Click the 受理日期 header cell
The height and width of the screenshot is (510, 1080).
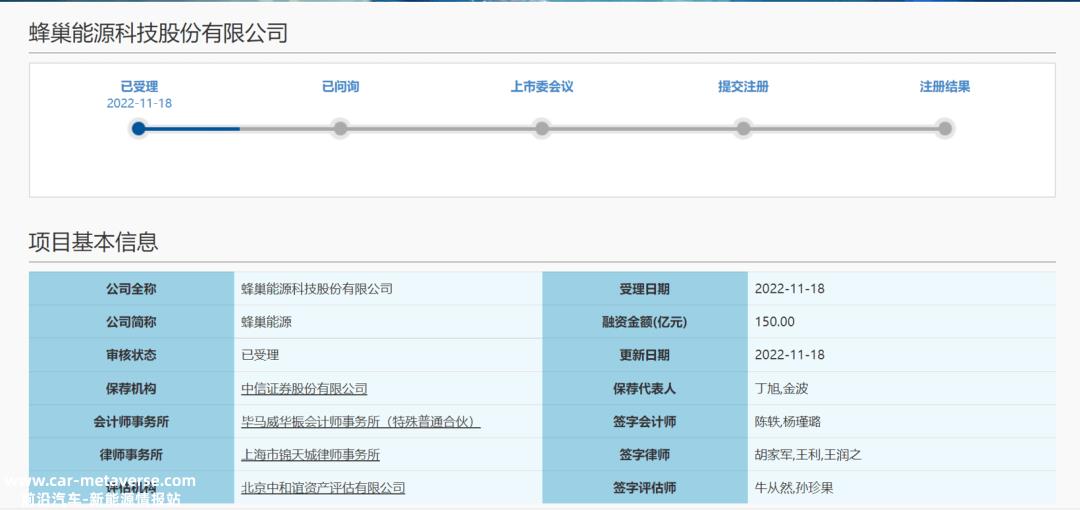click(645, 289)
